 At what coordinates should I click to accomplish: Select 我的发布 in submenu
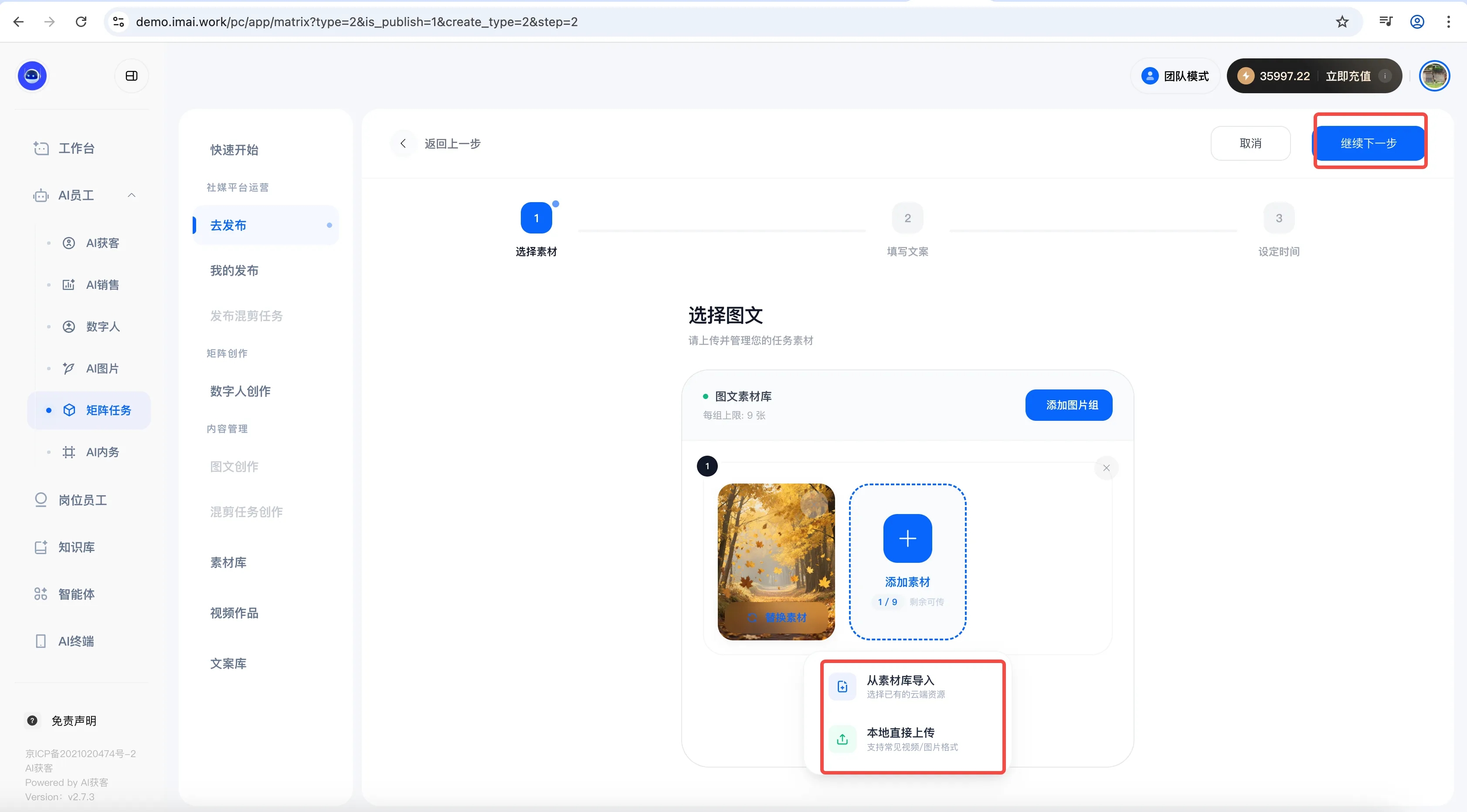click(234, 270)
